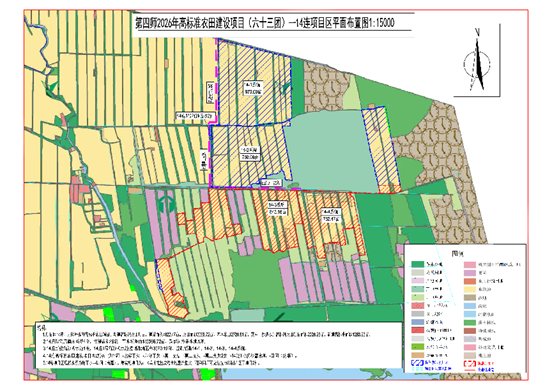Image resolution: width=552 pixels, height=390 pixels.
Task: Click the blue hatched box legend symbol
Action: coord(418,363)
